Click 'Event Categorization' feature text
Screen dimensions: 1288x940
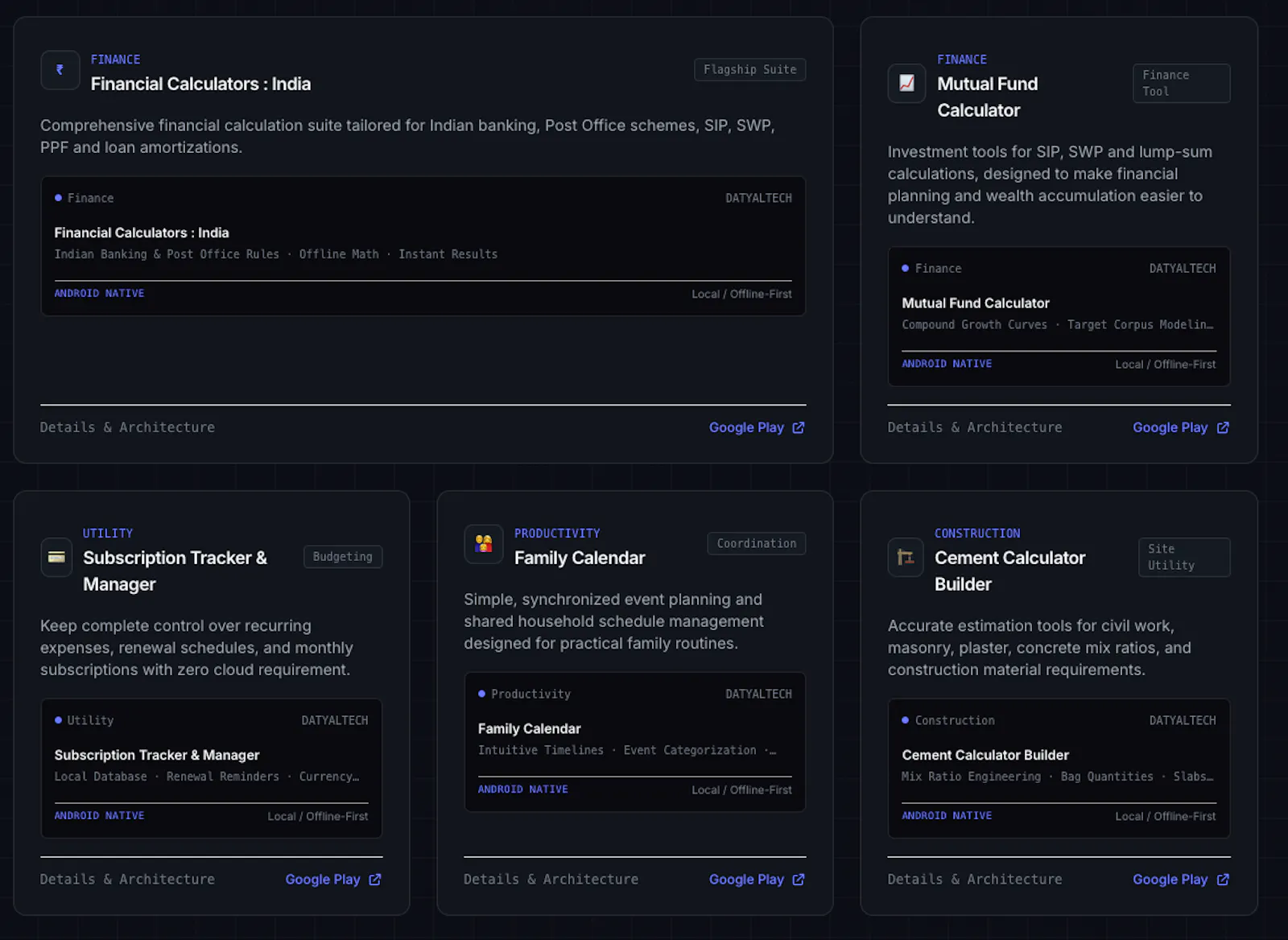coord(690,750)
